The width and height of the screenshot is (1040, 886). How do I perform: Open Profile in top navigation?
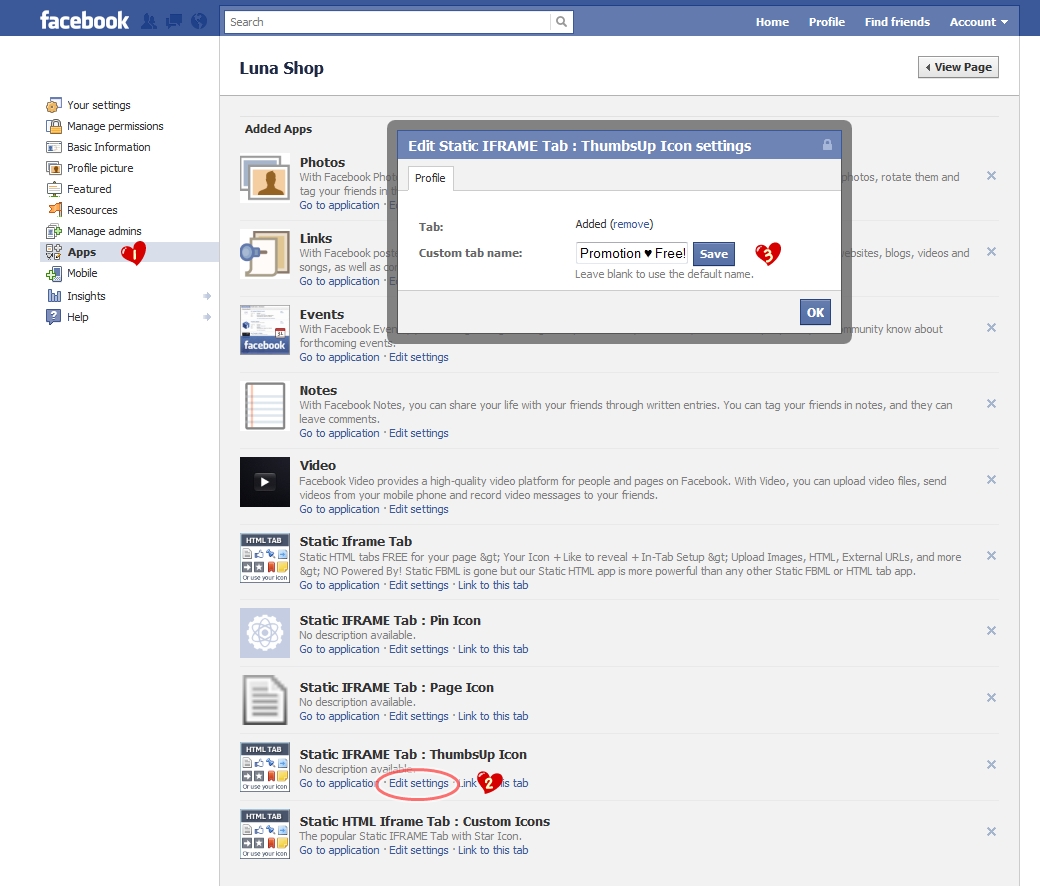click(826, 22)
